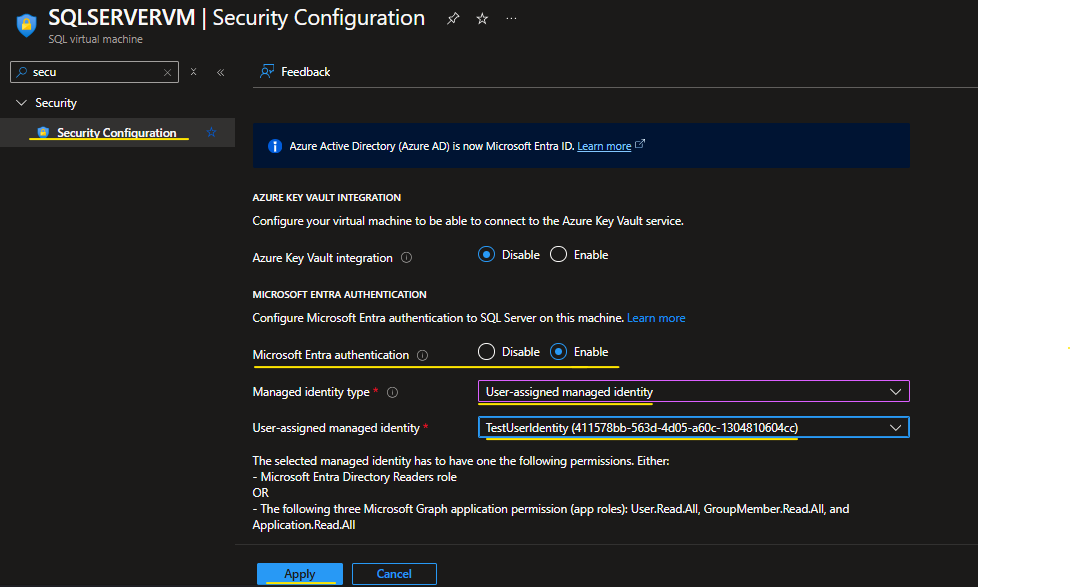This screenshot has width=1070, height=587.
Task: Clear the 'secu' search text
Action: point(167,72)
